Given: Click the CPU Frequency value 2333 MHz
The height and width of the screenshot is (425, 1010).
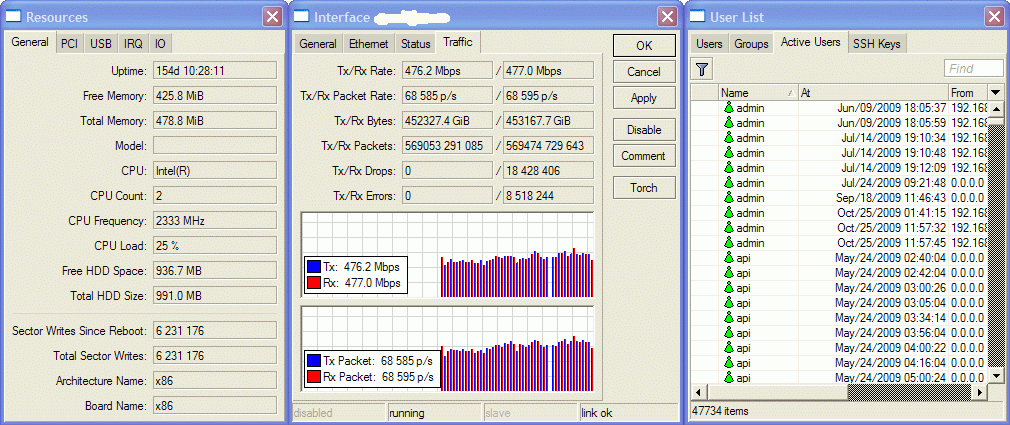Looking at the screenshot, I should [x=214, y=221].
